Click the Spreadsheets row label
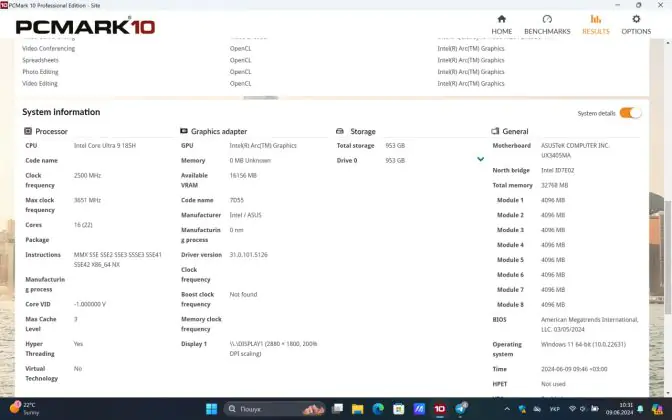672x420 pixels. 40,60
